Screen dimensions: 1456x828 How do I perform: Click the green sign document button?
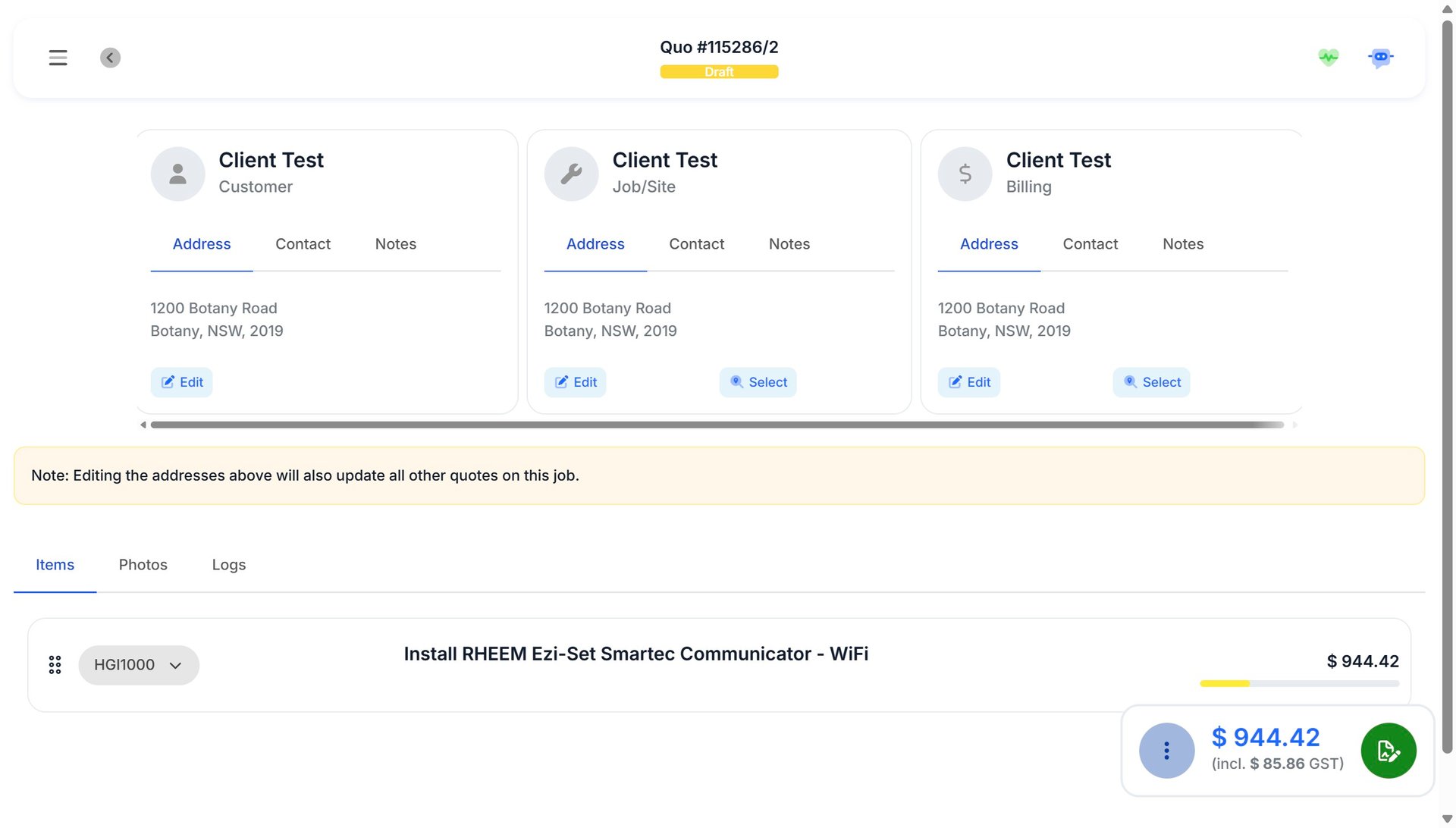point(1388,751)
